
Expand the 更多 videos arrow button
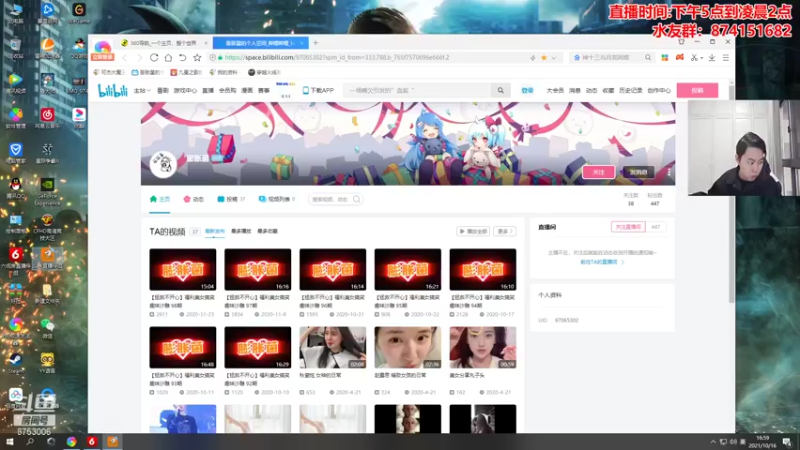coord(505,231)
